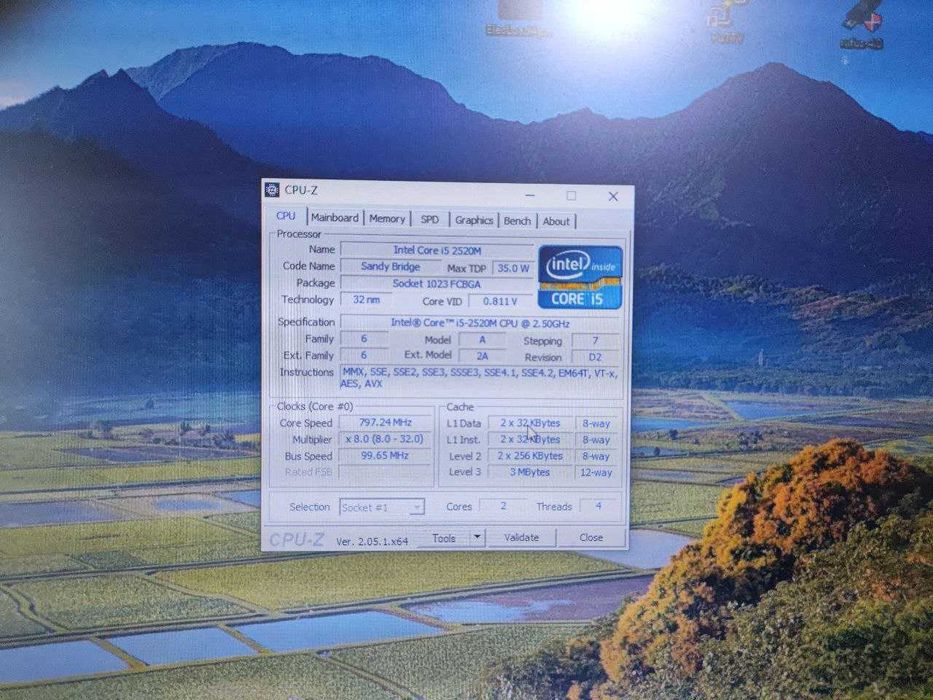This screenshot has width=933, height=700.
Task: Click the Max TDP value 35.0 W
Action: coord(513,268)
